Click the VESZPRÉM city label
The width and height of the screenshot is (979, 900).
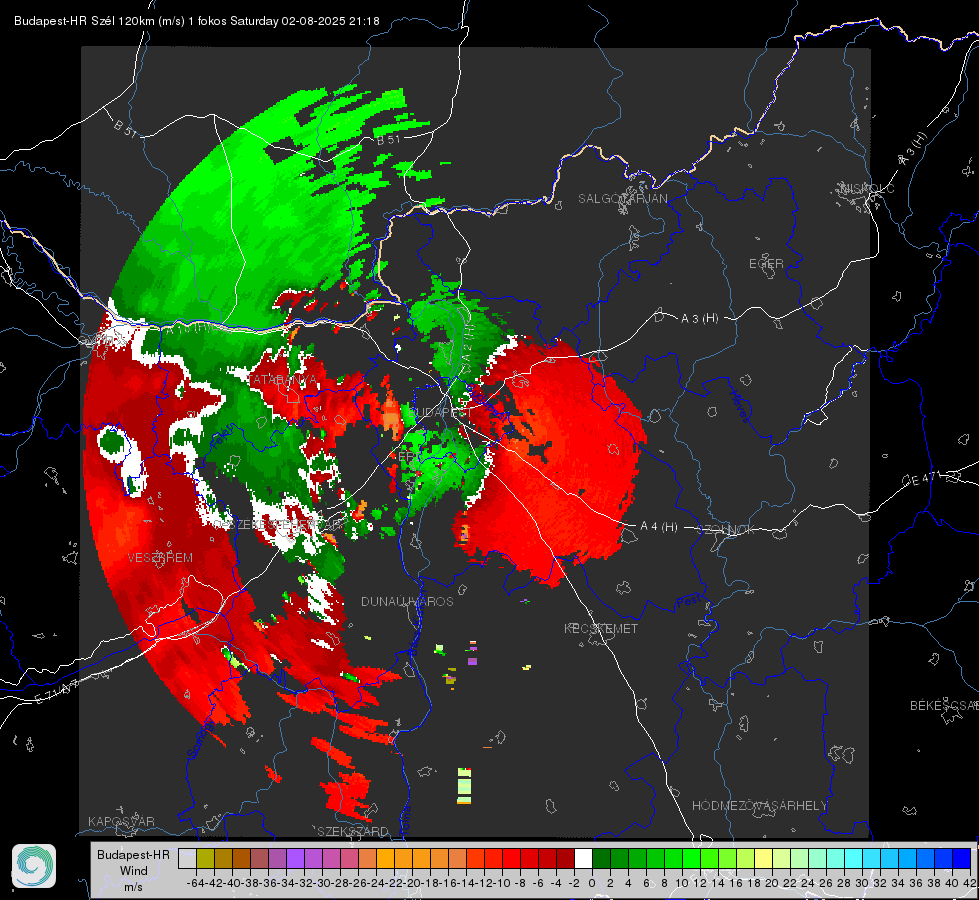[160, 558]
